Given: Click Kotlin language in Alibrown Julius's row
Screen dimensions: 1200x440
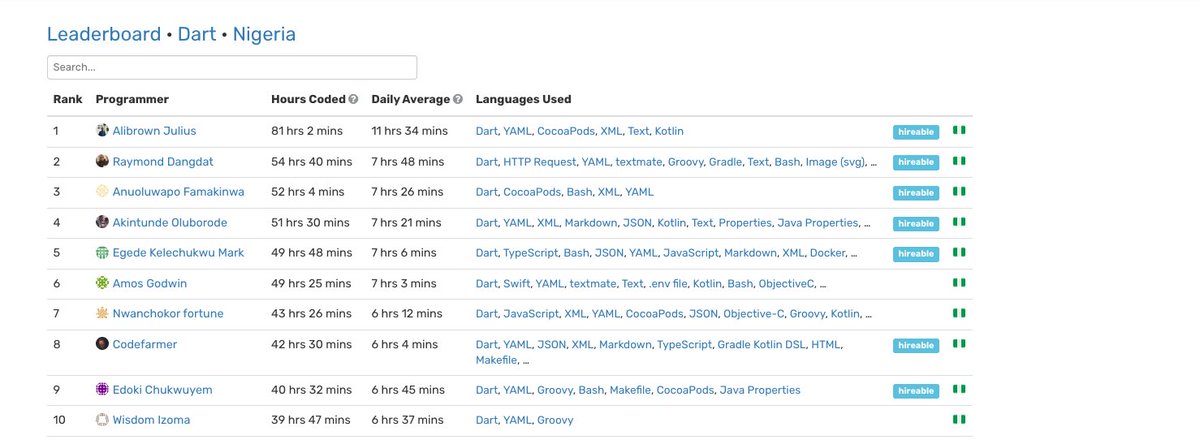Looking at the screenshot, I should tap(669, 131).
